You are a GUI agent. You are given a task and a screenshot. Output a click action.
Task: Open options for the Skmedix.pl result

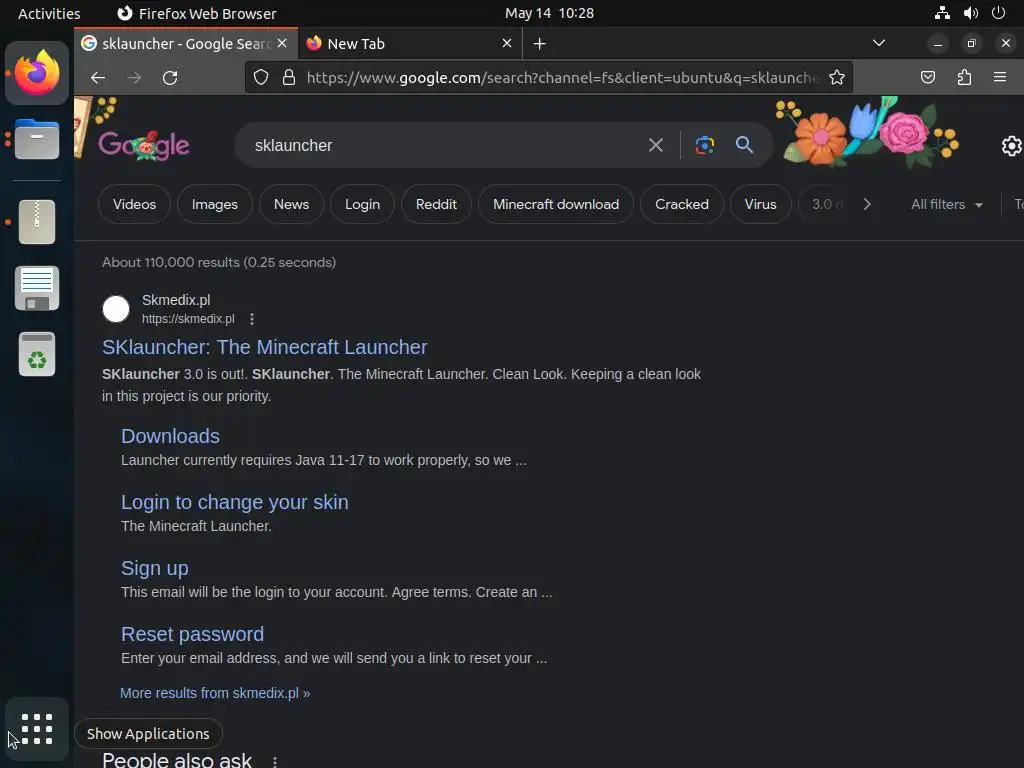252,319
